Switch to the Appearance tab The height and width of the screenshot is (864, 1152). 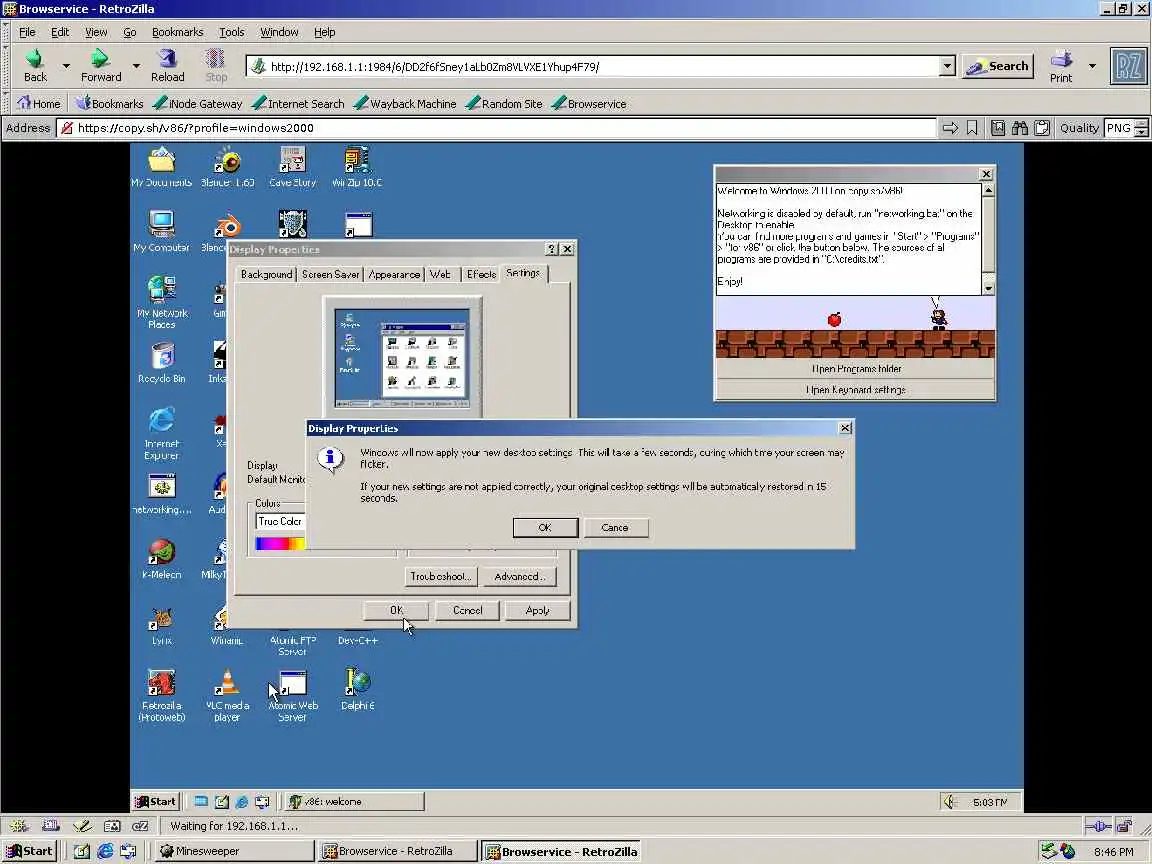[x=395, y=274]
